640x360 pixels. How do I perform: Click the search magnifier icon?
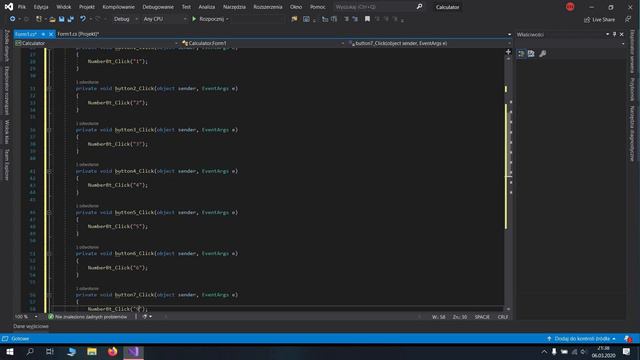pos(419,7)
